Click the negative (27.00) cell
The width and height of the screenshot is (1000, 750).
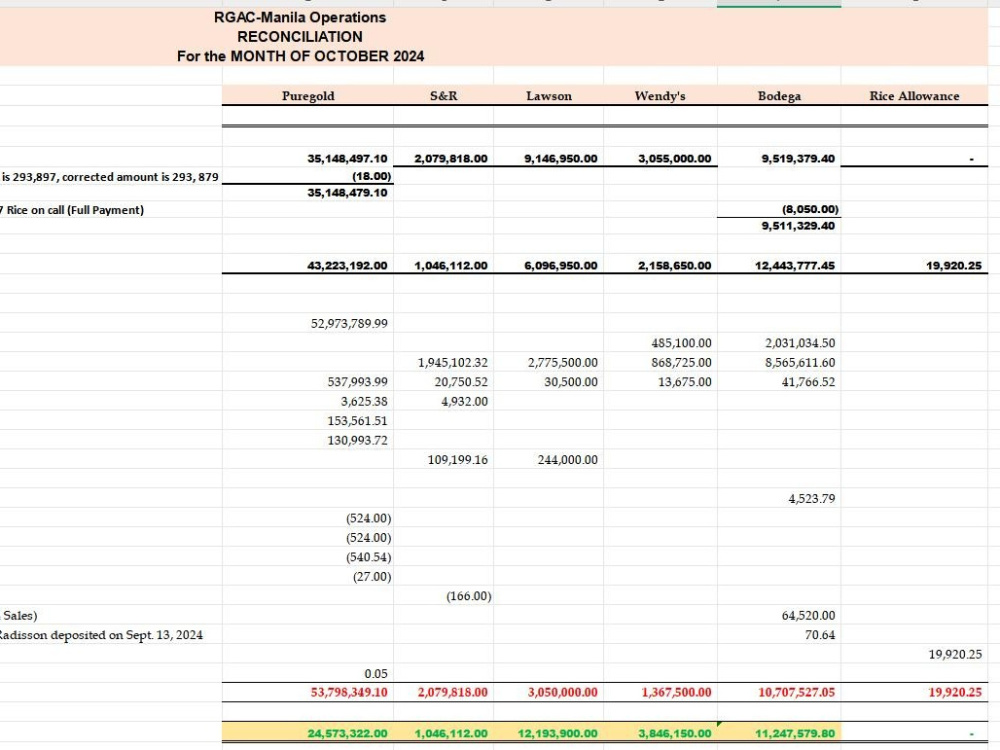tap(372, 577)
